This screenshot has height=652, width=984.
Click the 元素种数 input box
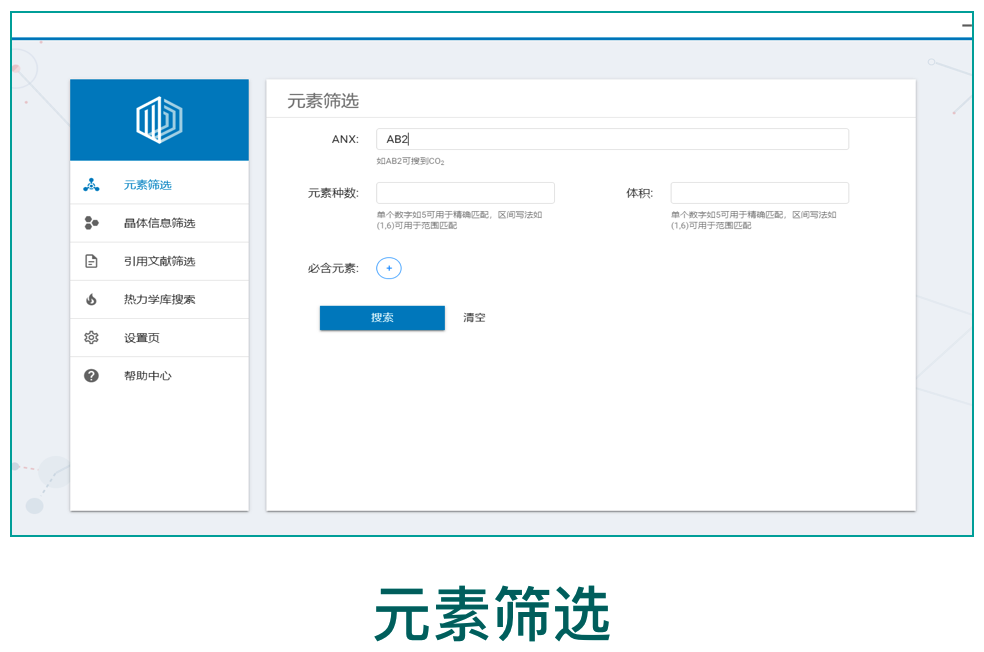click(x=465, y=193)
